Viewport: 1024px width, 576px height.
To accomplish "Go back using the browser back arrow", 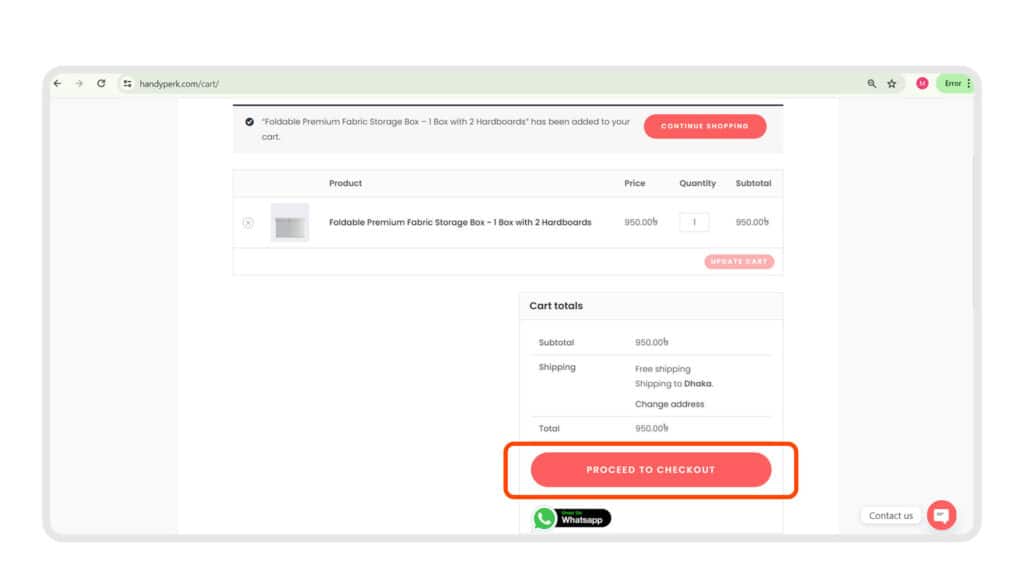I will coord(58,84).
